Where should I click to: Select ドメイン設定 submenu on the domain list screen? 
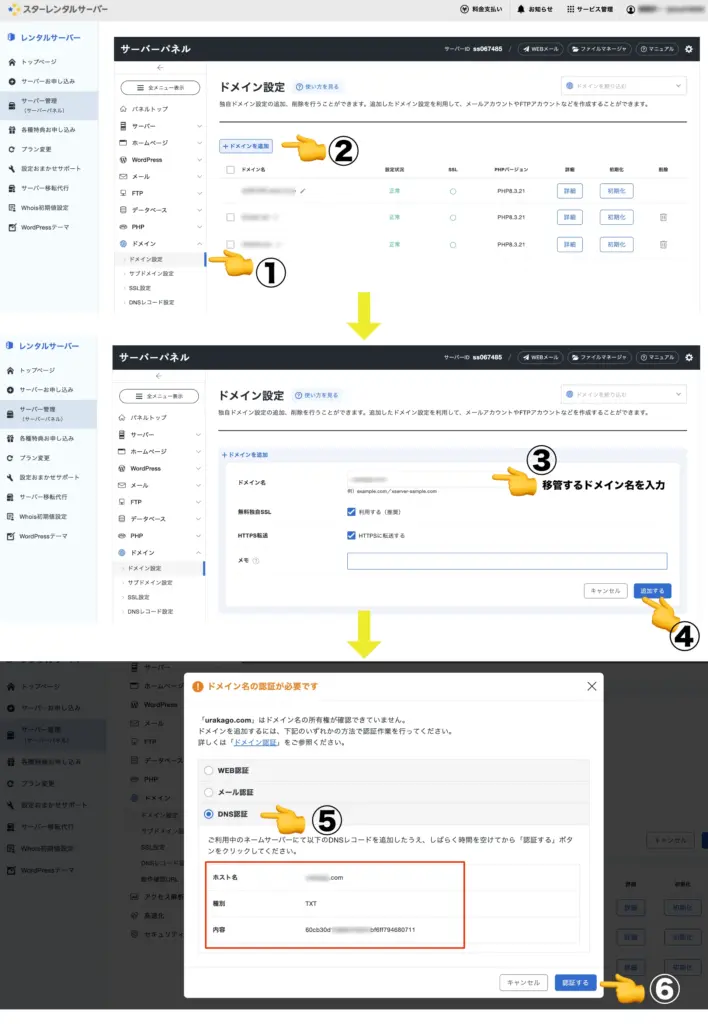pos(146,259)
